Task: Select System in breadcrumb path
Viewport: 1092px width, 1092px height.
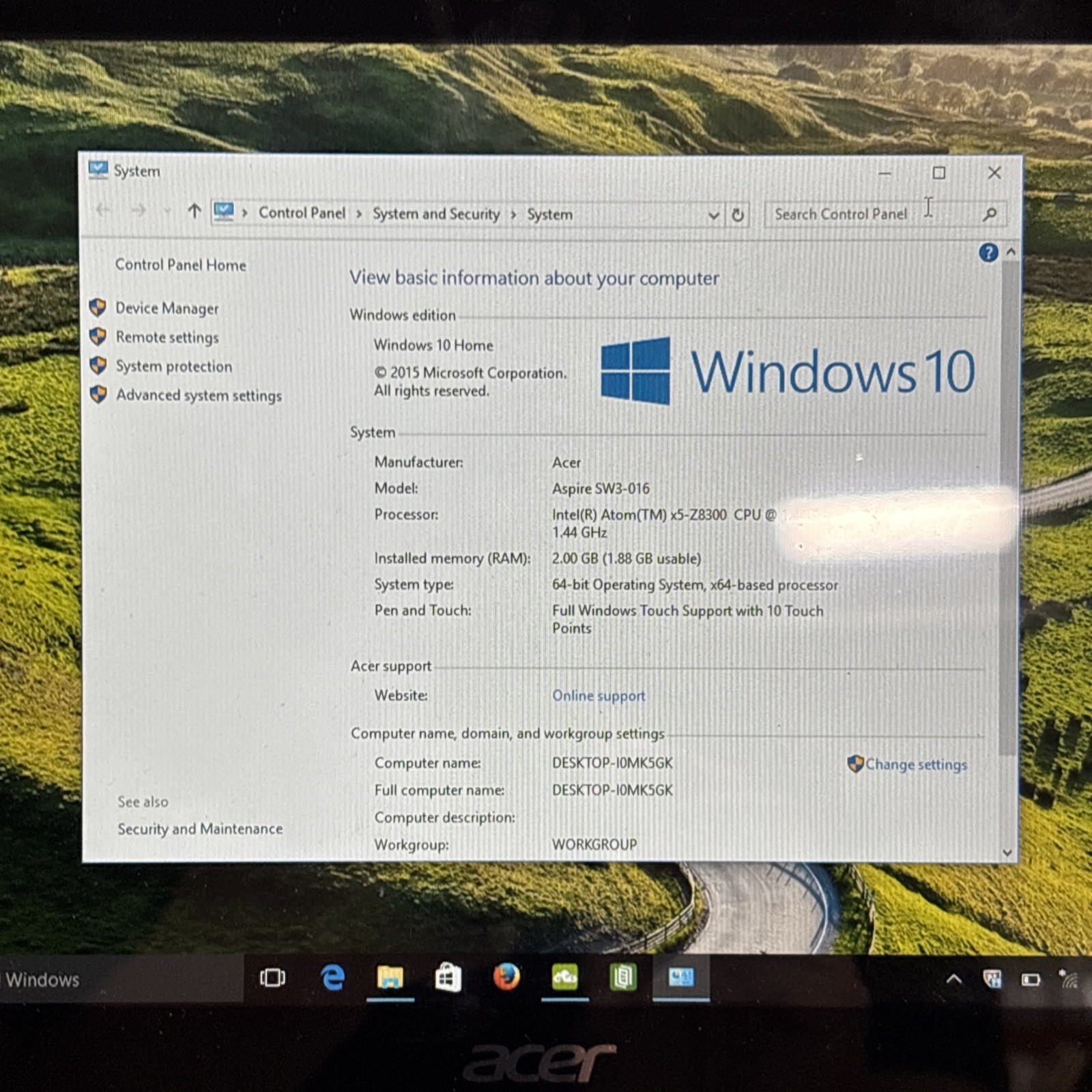Action: 549,214
